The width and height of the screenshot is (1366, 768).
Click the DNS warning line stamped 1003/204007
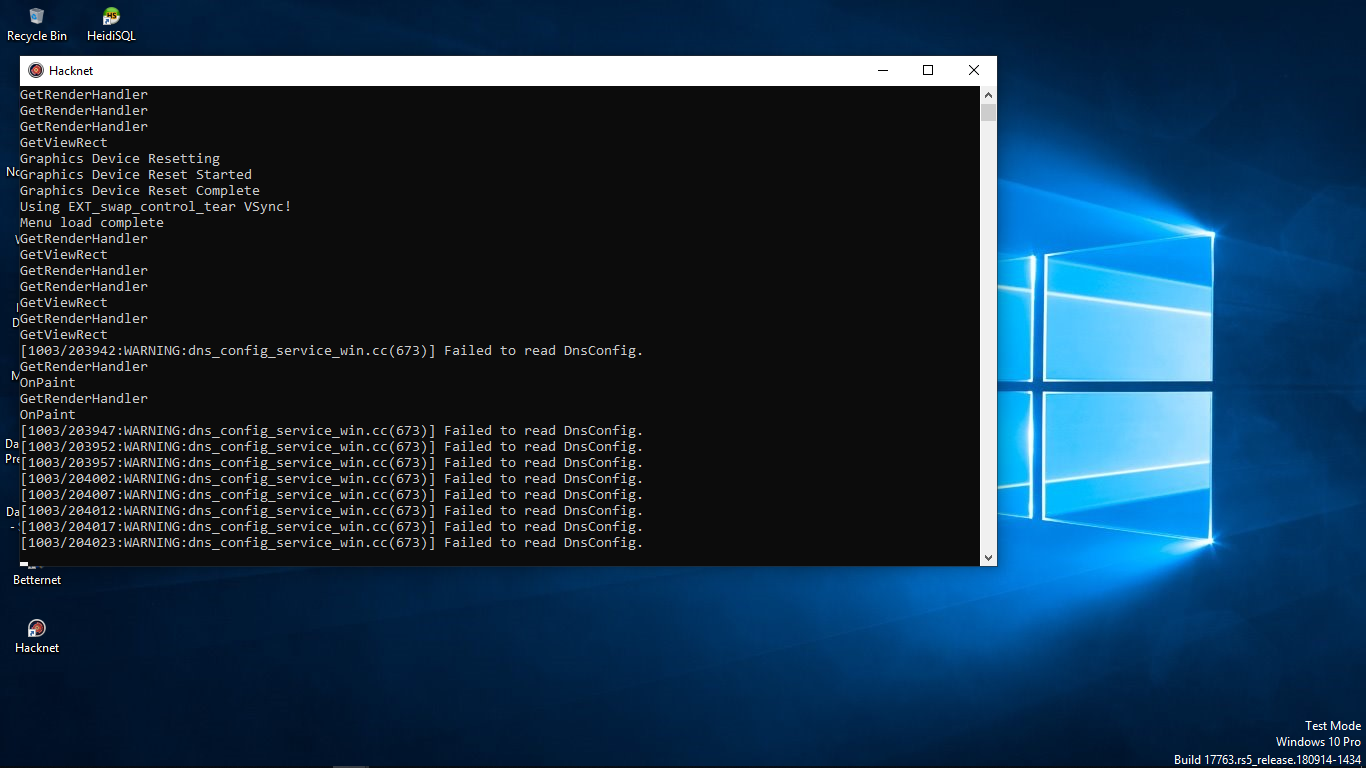(332, 495)
